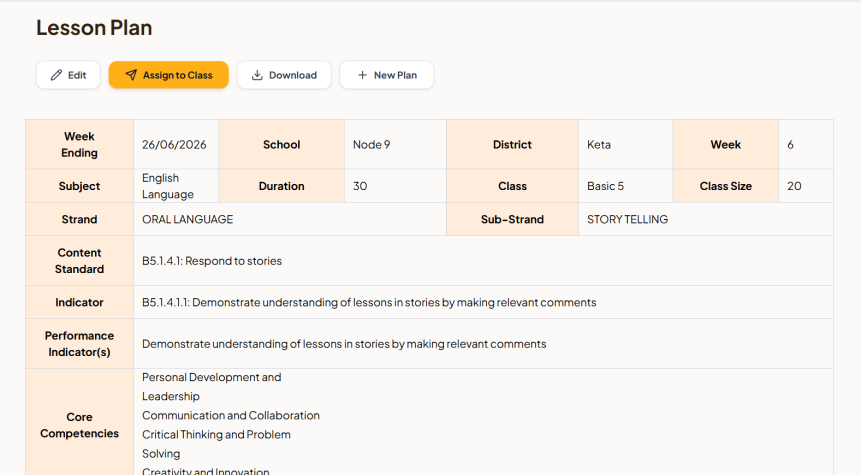This screenshot has width=861, height=475.
Task: Select the Download button label
Action: [x=293, y=75]
